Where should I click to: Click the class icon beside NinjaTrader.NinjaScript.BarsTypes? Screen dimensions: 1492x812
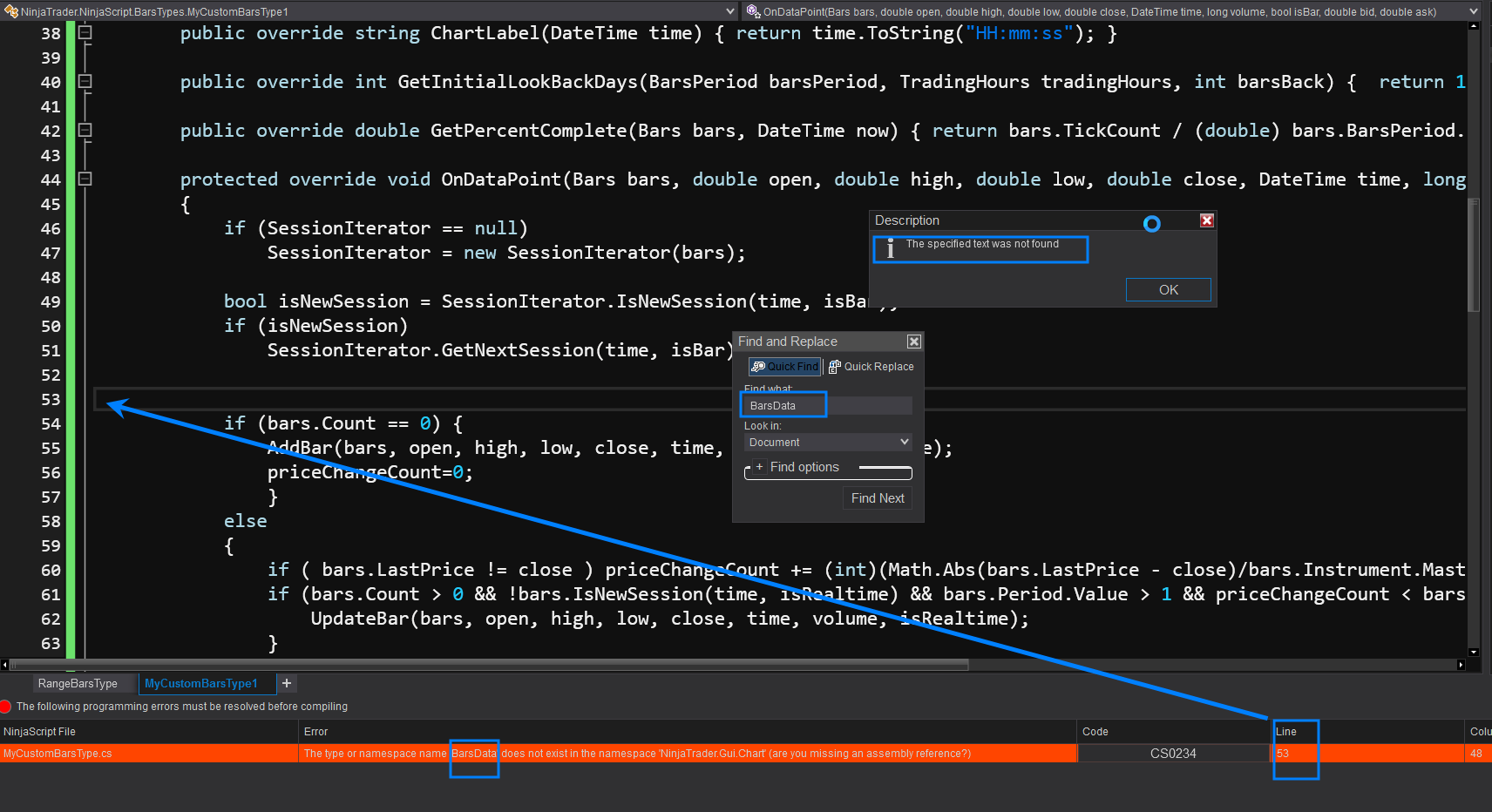point(11,11)
